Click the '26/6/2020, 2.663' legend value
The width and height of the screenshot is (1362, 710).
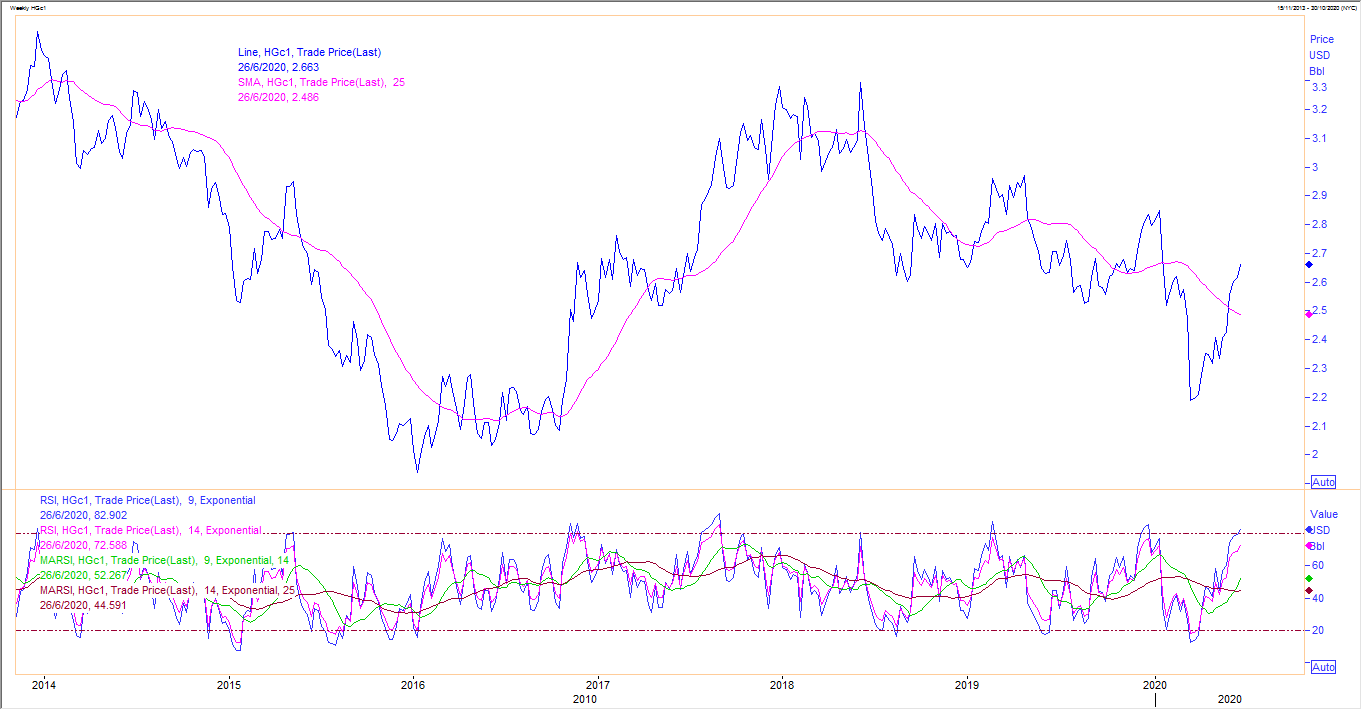coord(278,67)
